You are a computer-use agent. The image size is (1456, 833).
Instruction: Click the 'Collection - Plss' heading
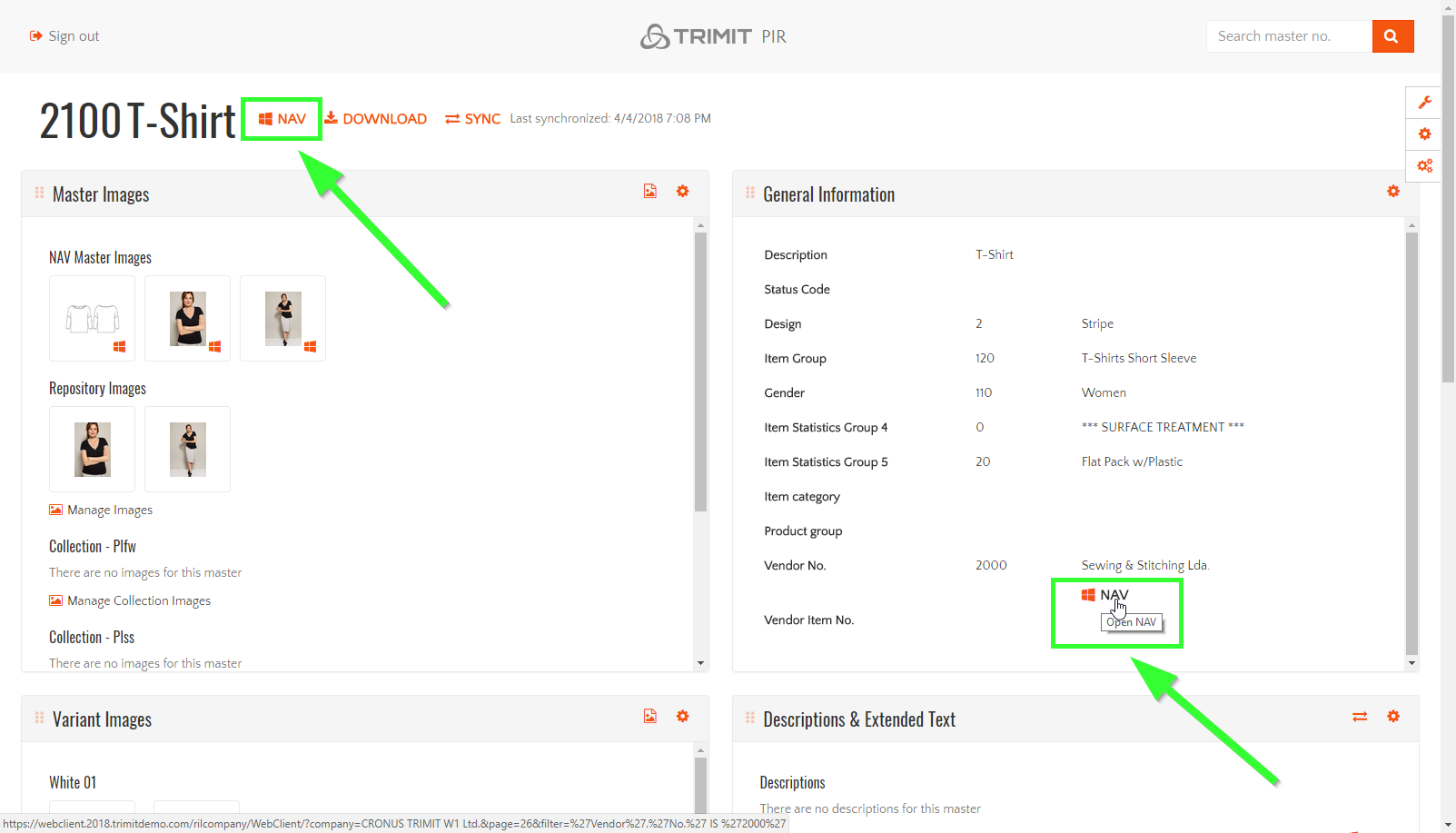coord(92,638)
